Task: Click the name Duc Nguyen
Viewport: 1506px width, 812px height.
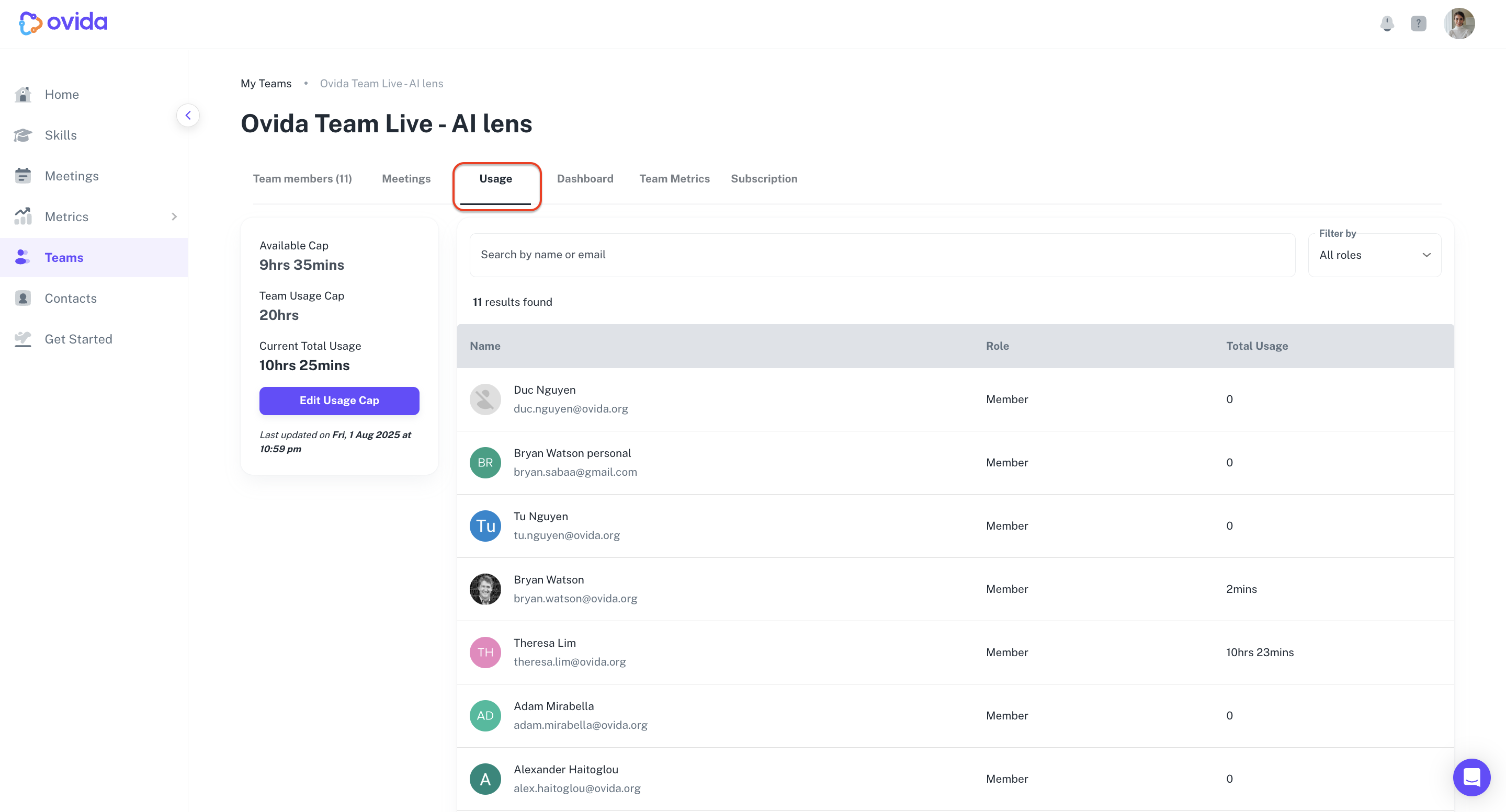Action: pyautogui.click(x=545, y=390)
